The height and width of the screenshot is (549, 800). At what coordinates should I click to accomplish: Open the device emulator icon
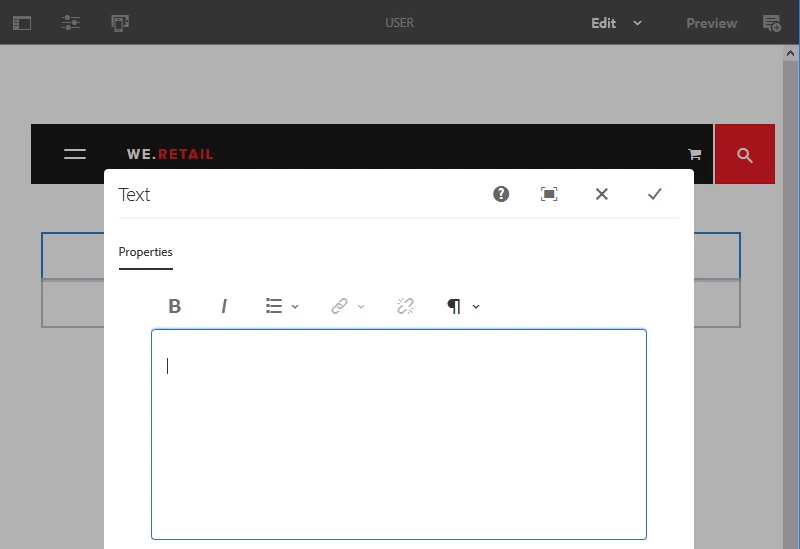120,23
